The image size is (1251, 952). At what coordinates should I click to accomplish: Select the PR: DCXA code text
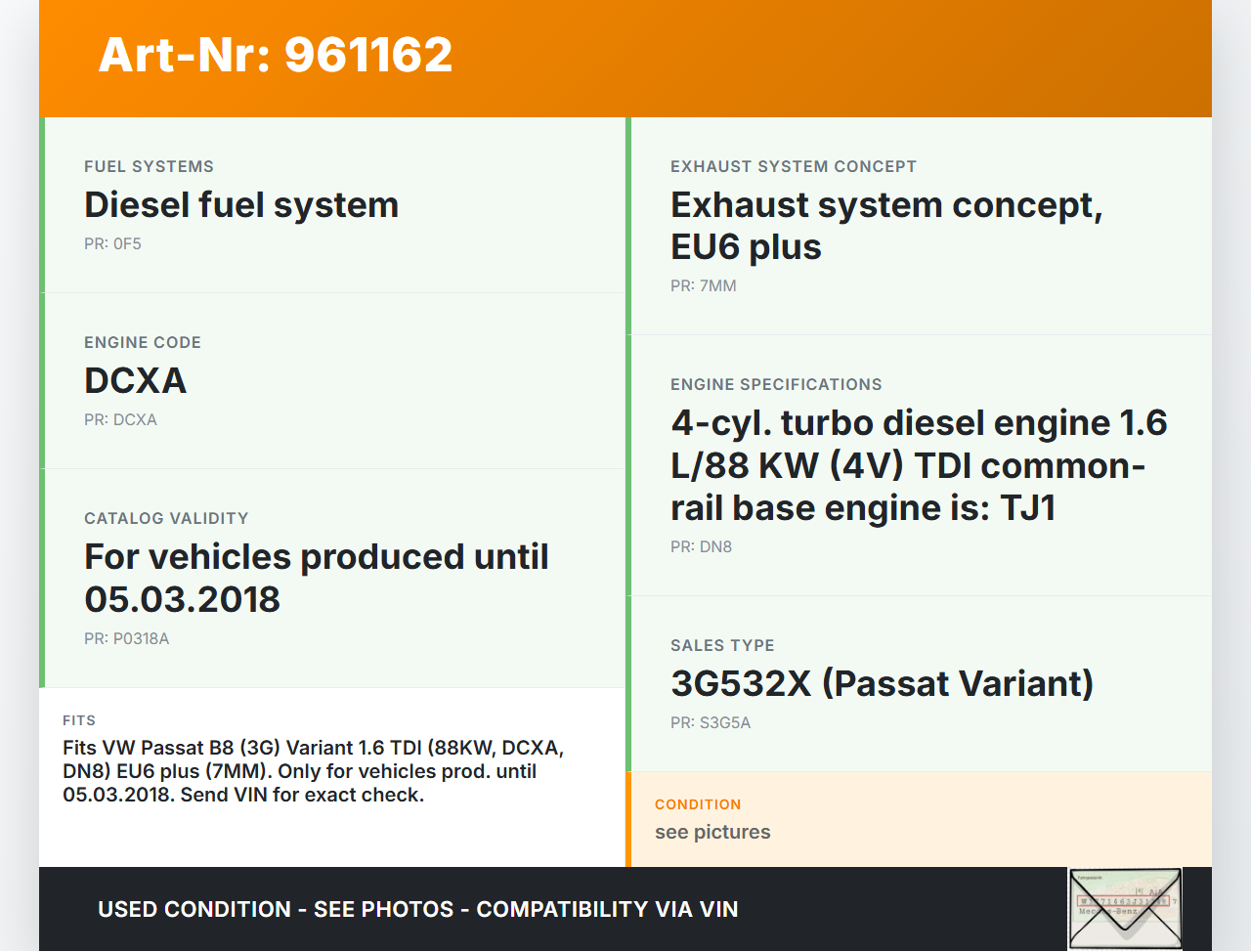[120, 420]
